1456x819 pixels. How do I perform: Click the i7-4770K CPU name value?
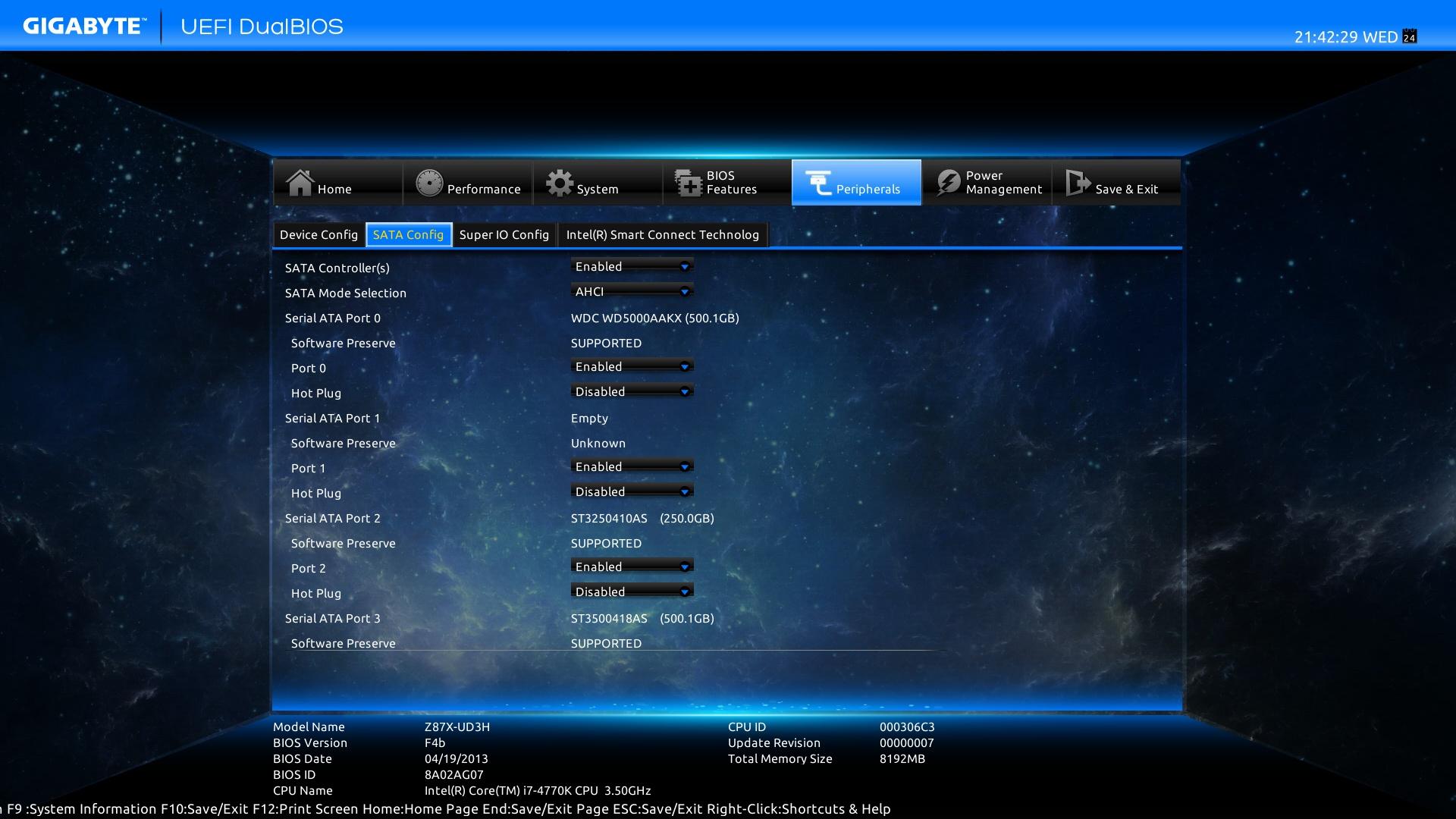pyautogui.click(x=538, y=791)
